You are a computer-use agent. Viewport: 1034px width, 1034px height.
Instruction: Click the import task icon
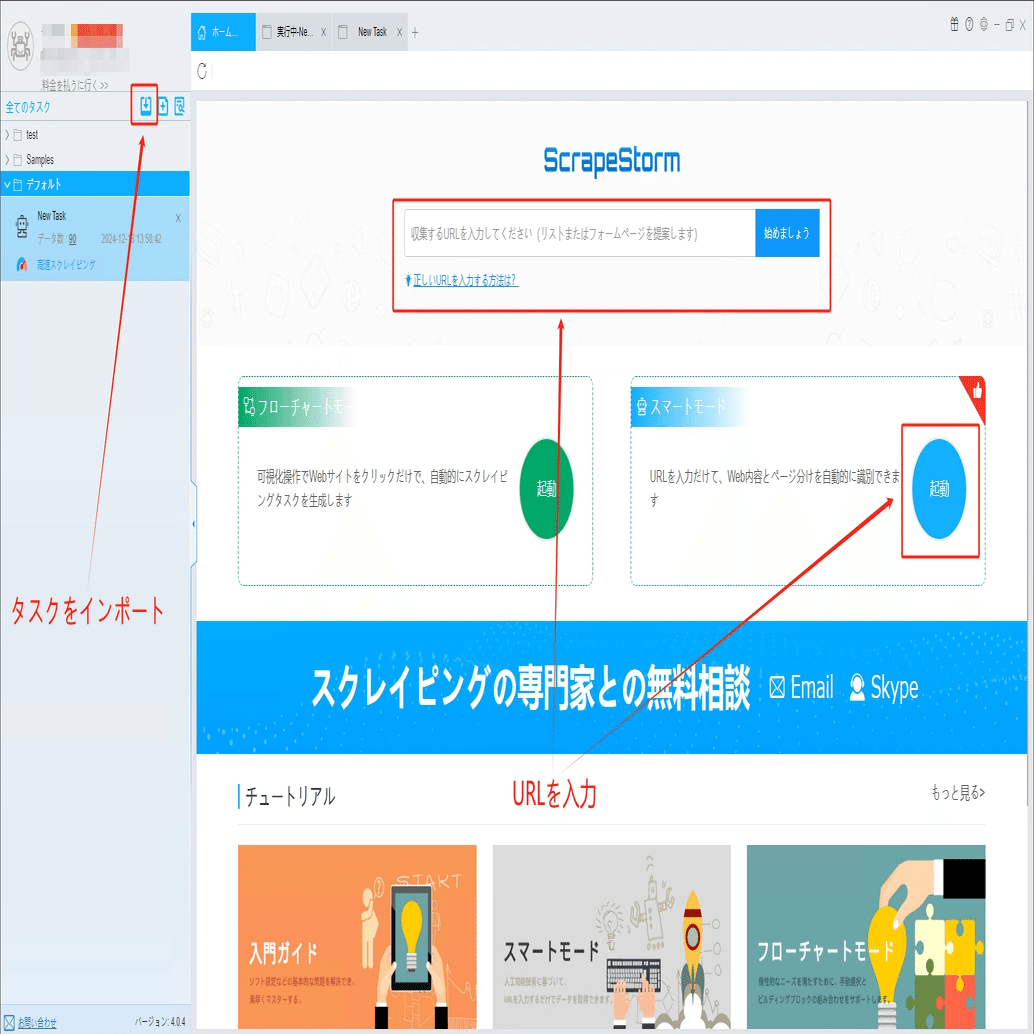pos(146,106)
